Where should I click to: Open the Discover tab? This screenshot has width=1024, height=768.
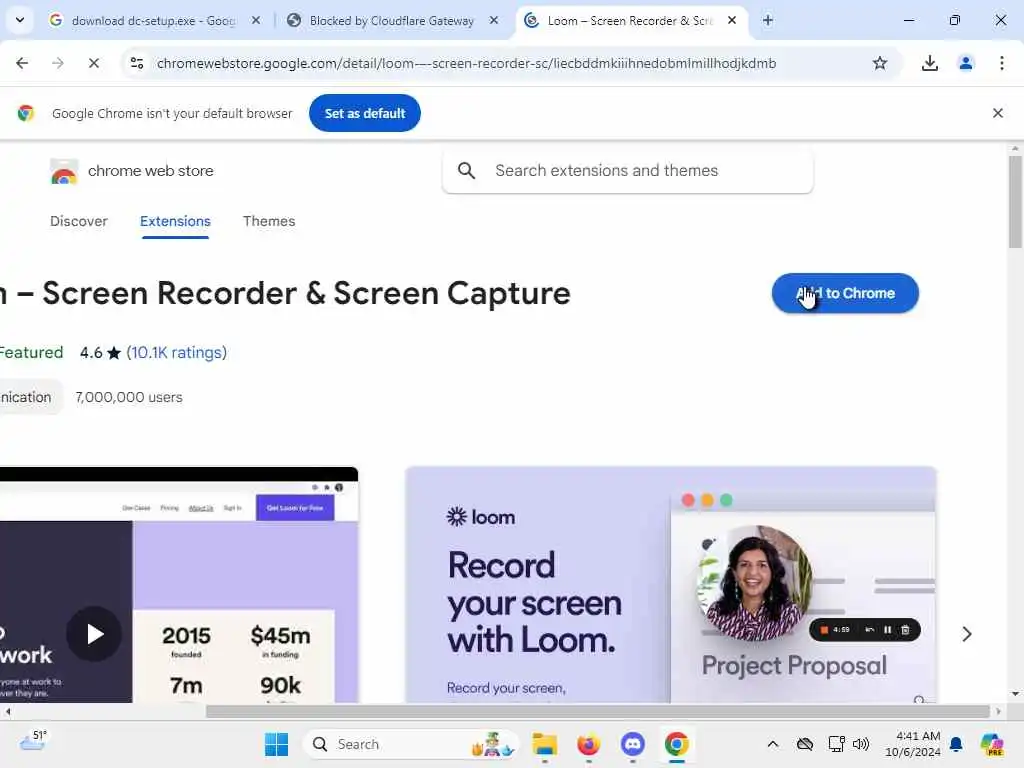(x=78, y=221)
